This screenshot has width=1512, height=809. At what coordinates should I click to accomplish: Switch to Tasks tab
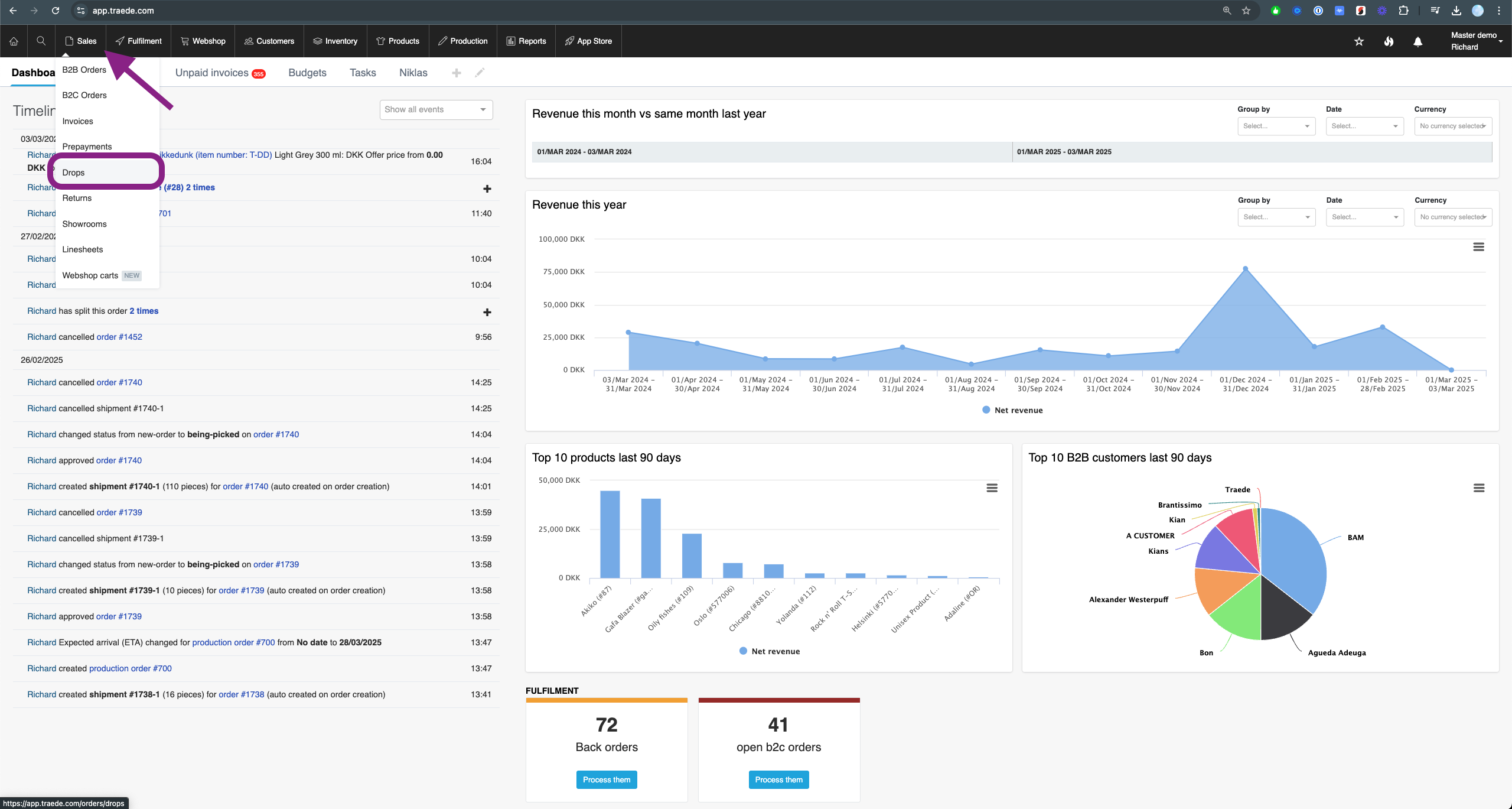[x=363, y=73]
